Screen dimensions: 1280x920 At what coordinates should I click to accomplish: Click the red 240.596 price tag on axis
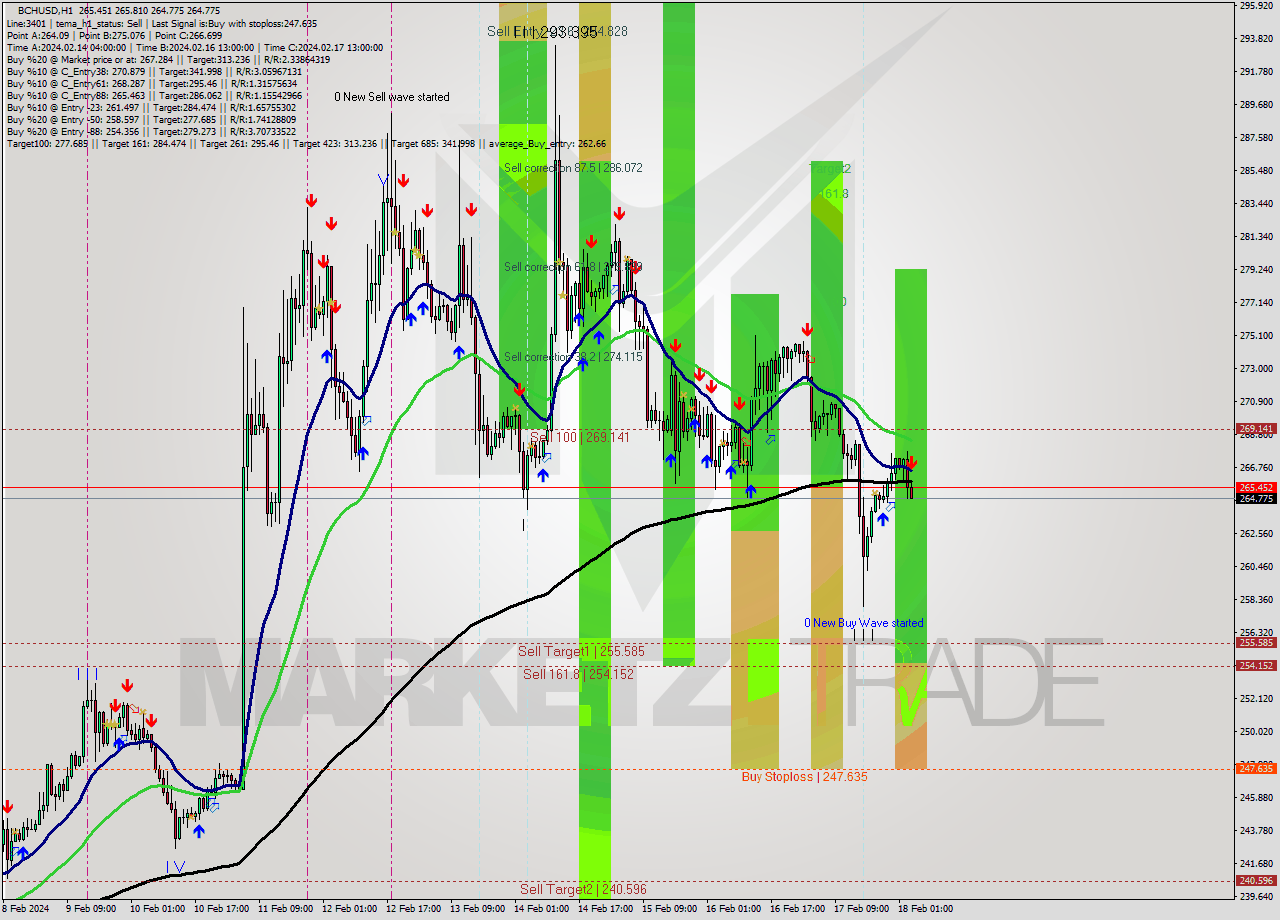coord(1256,880)
